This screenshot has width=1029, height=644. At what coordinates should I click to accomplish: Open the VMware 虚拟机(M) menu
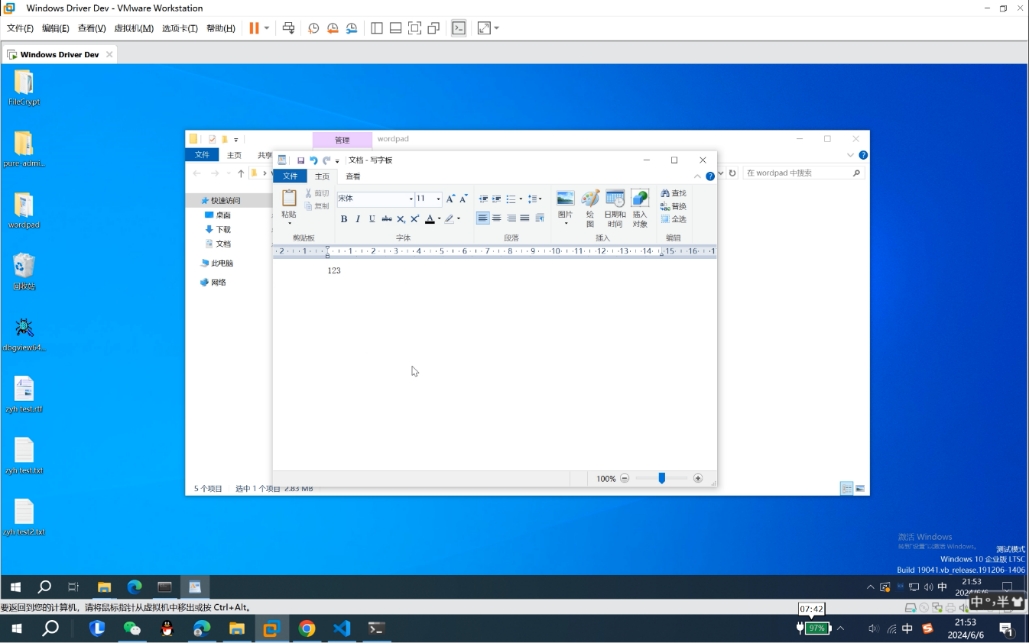134,28
